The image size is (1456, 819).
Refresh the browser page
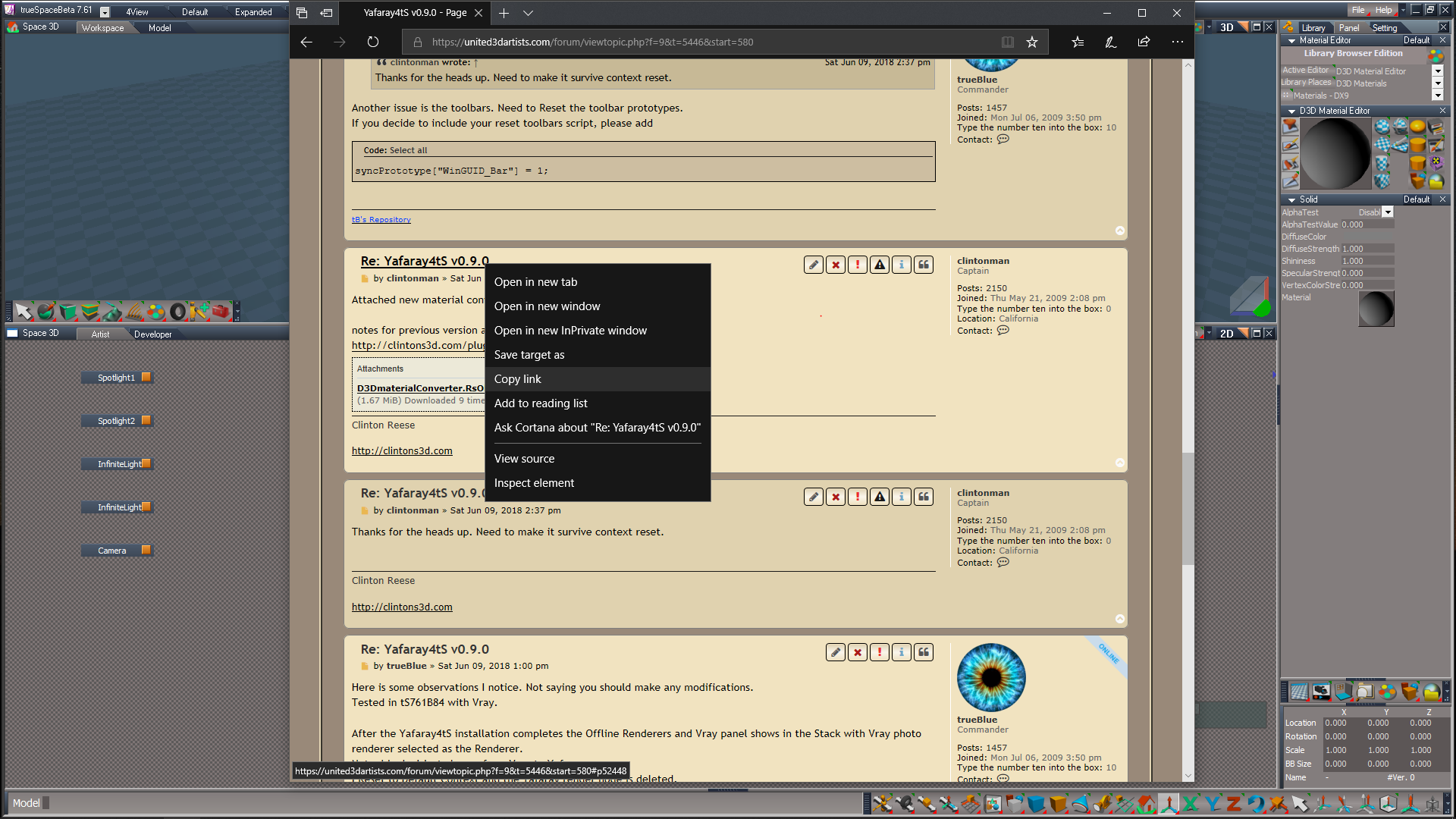tap(372, 42)
